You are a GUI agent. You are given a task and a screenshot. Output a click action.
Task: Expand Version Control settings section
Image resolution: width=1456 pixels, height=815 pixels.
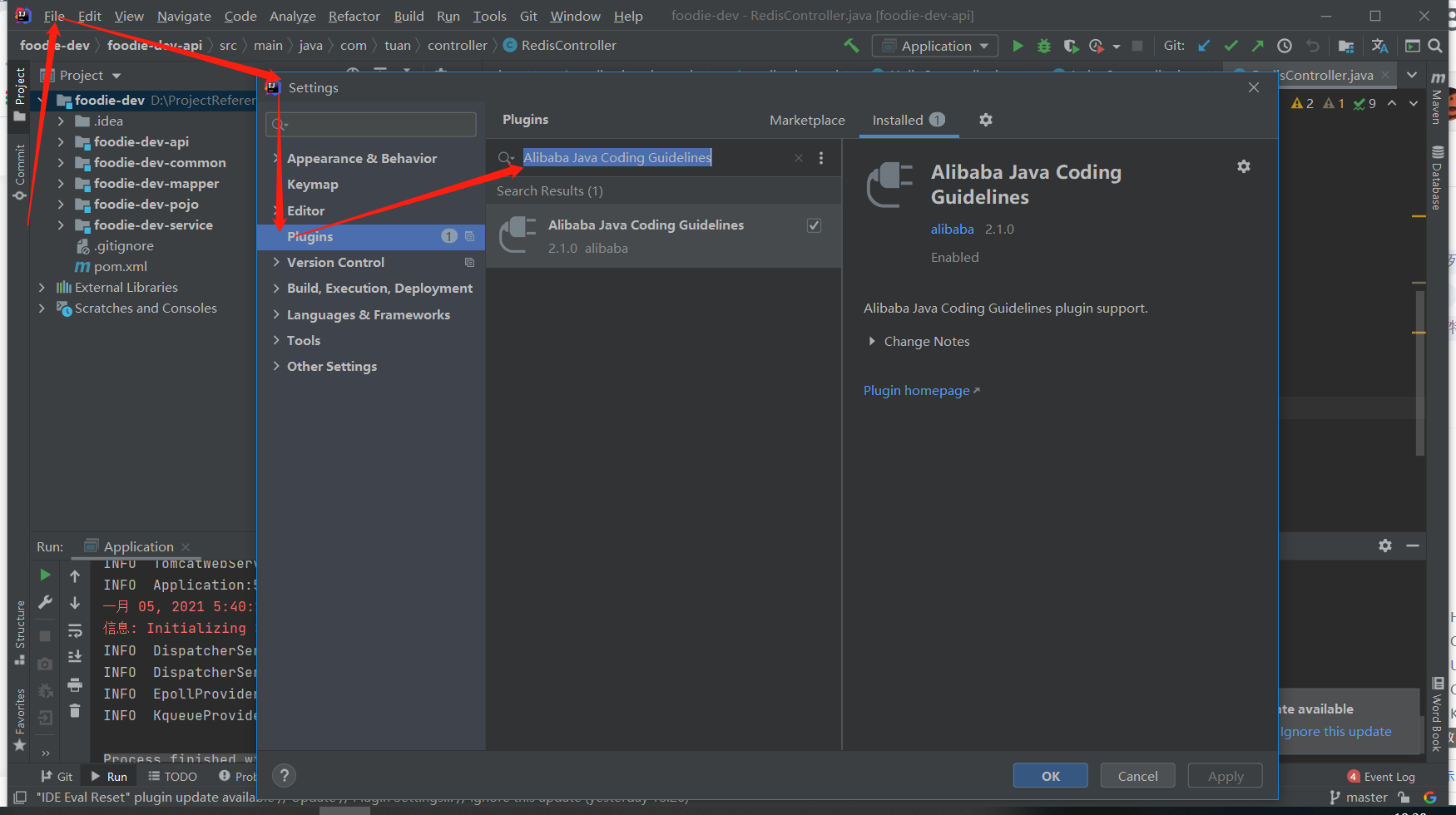tap(276, 262)
